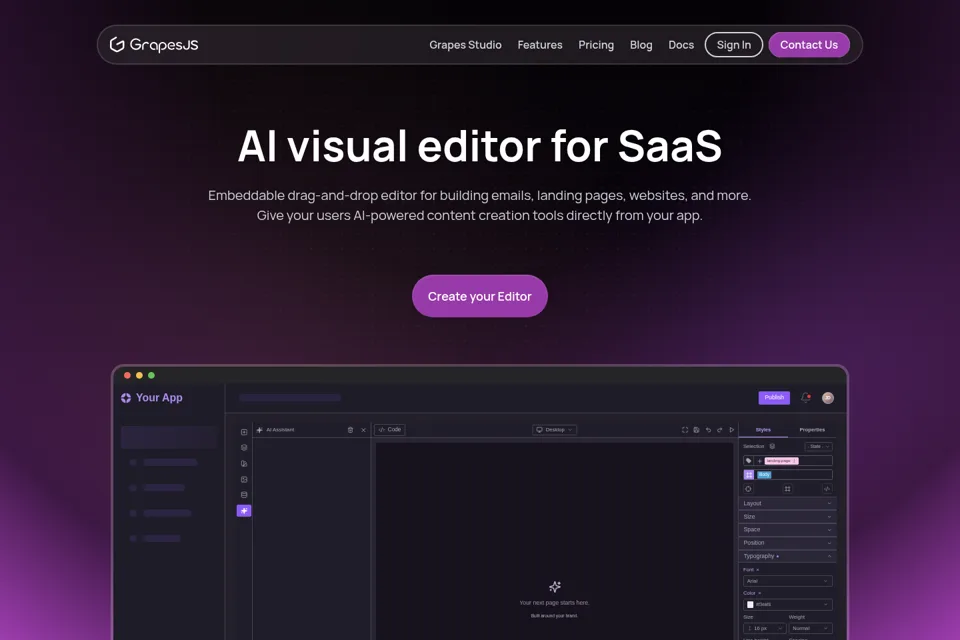This screenshot has width=960, height=640.
Task: Open Pricing nav item
Action: click(596, 45)
